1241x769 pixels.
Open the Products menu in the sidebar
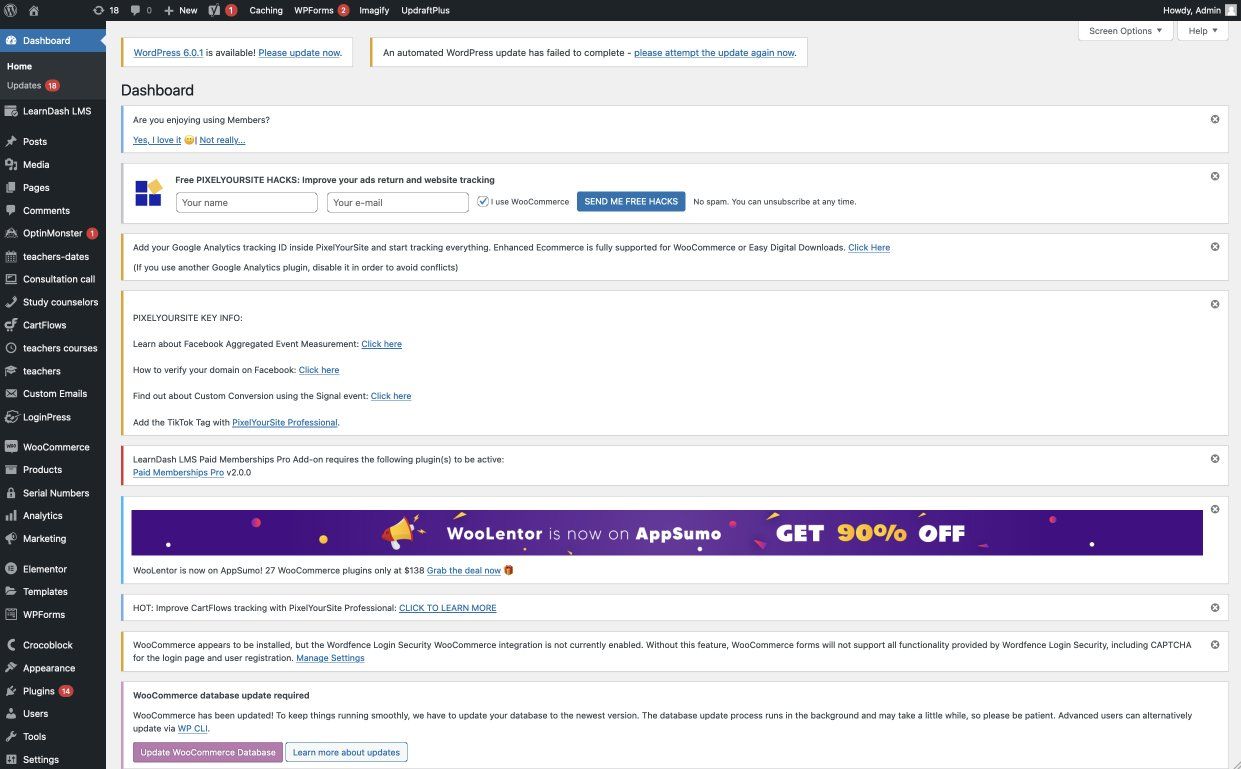pyautogui.click(x=53, y=470)
